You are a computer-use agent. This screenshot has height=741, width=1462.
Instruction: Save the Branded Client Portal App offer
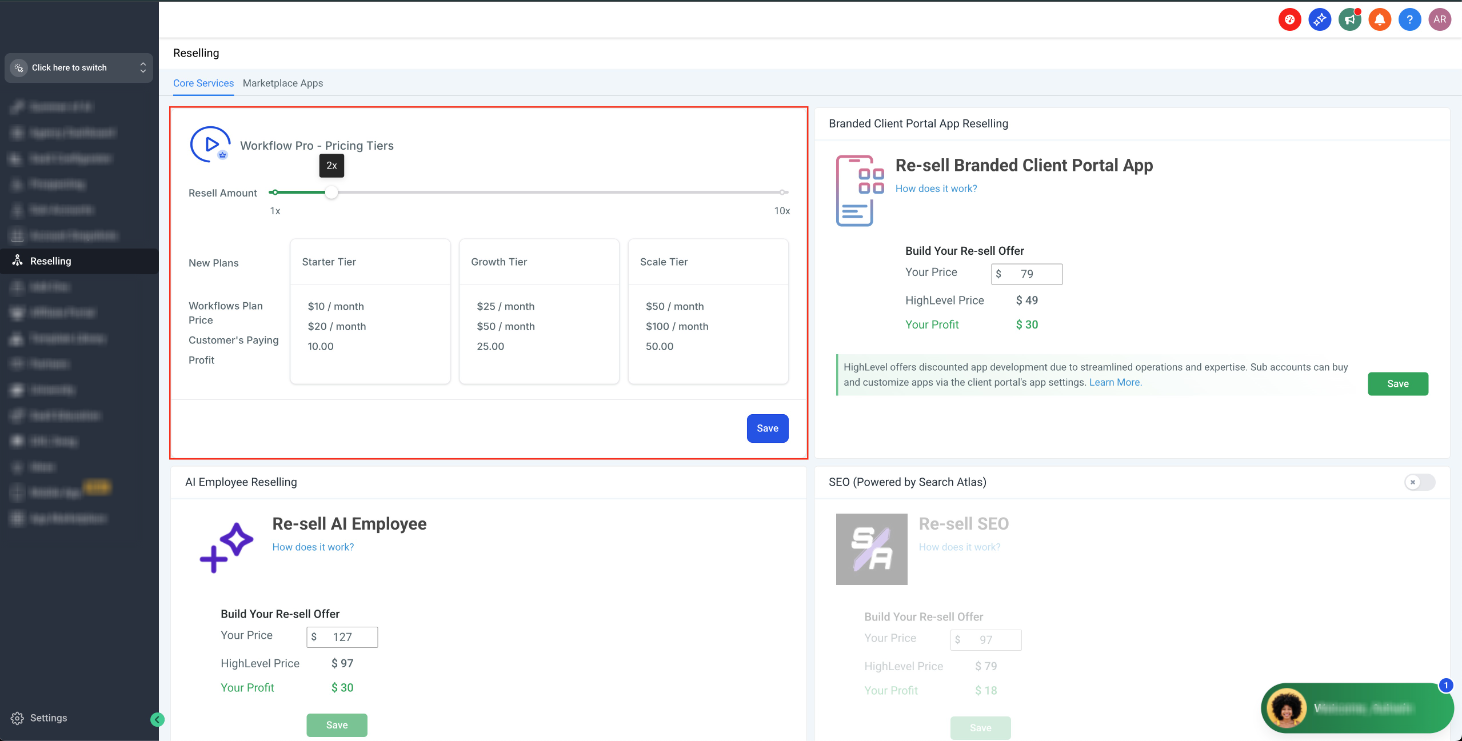pyautogui.click(x=1398, y=384)
